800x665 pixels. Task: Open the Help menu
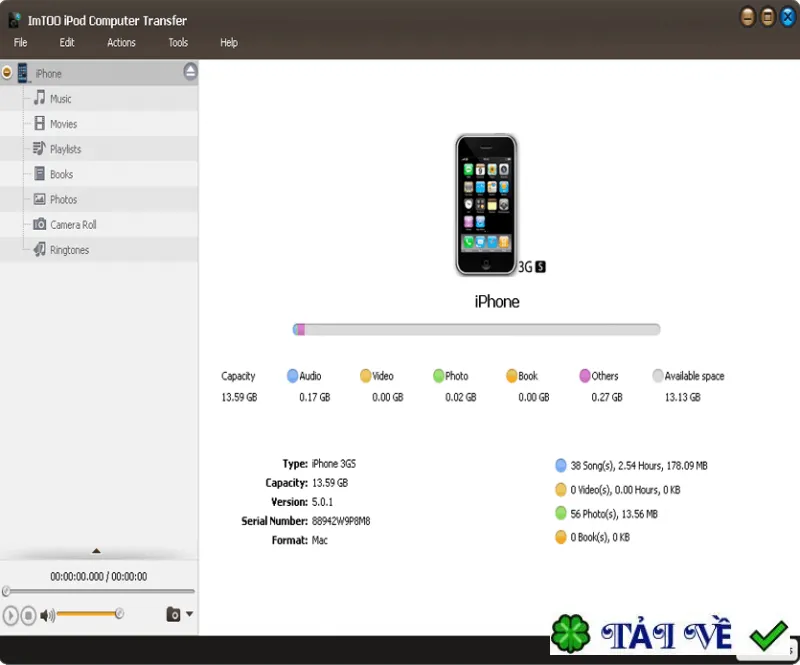pos(229,42)
